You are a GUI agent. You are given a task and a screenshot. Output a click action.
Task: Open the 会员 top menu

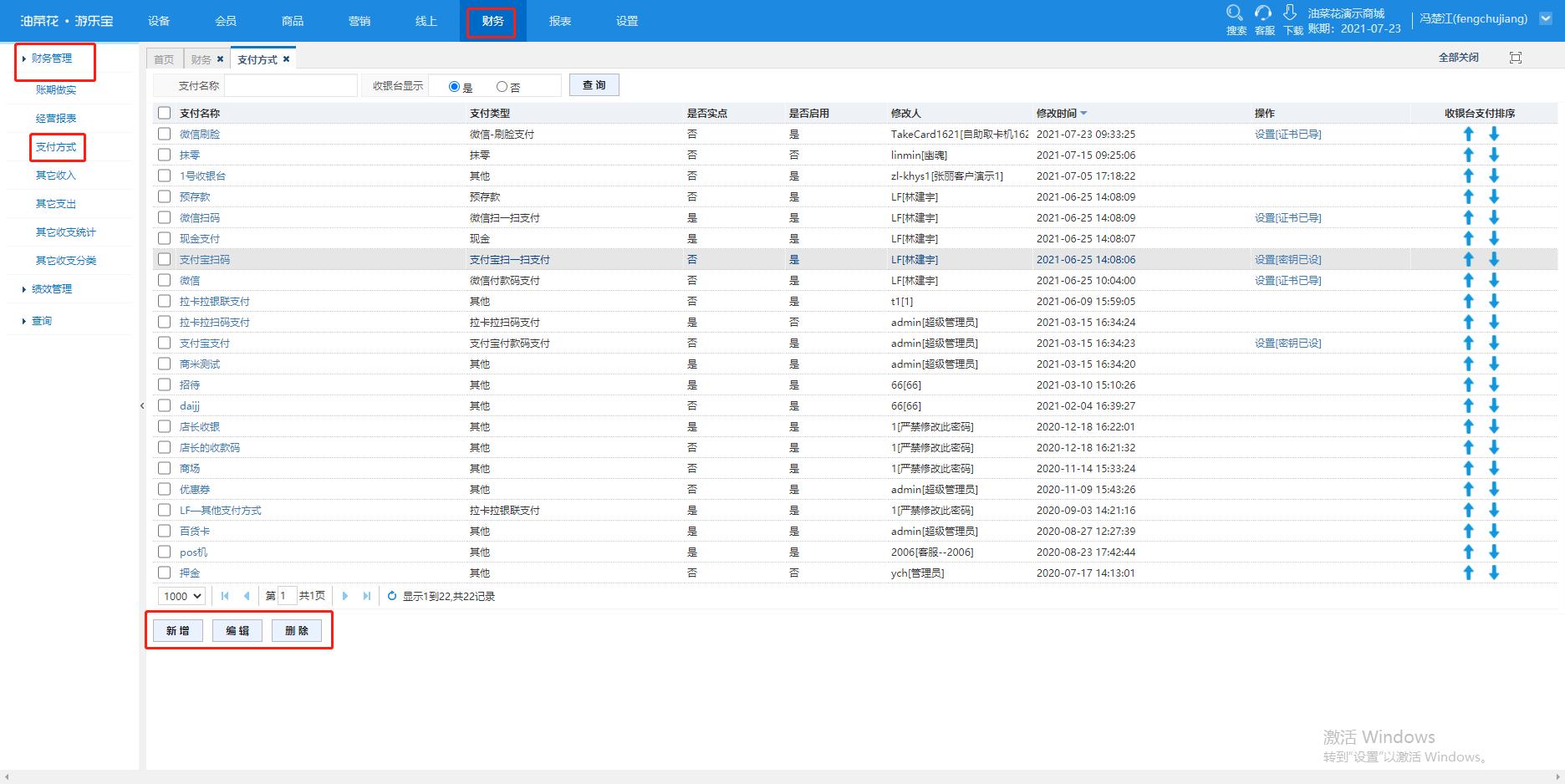226,21
